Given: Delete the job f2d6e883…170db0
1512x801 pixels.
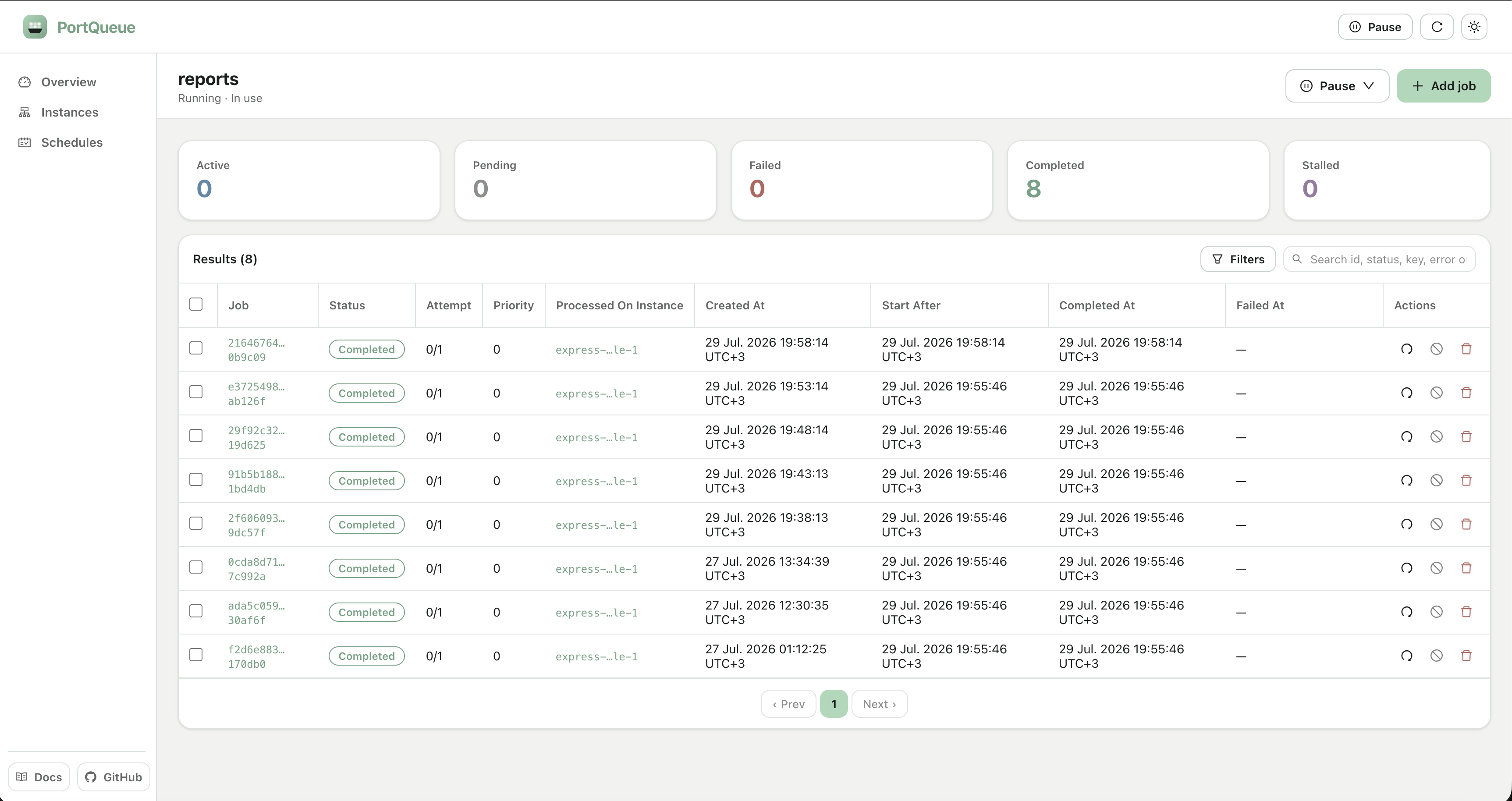Looking at the screenshot, I should pyautogui.click(x=1466, y=656).
